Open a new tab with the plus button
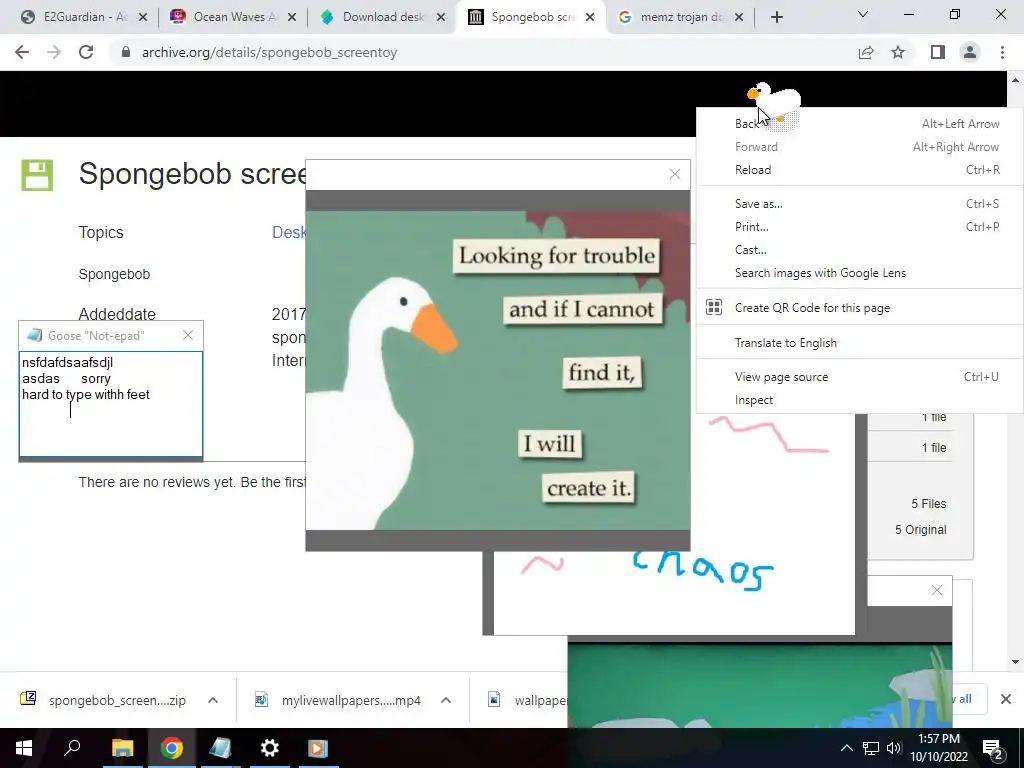This screenshot has height=768, width=1024. coord(776,17)
